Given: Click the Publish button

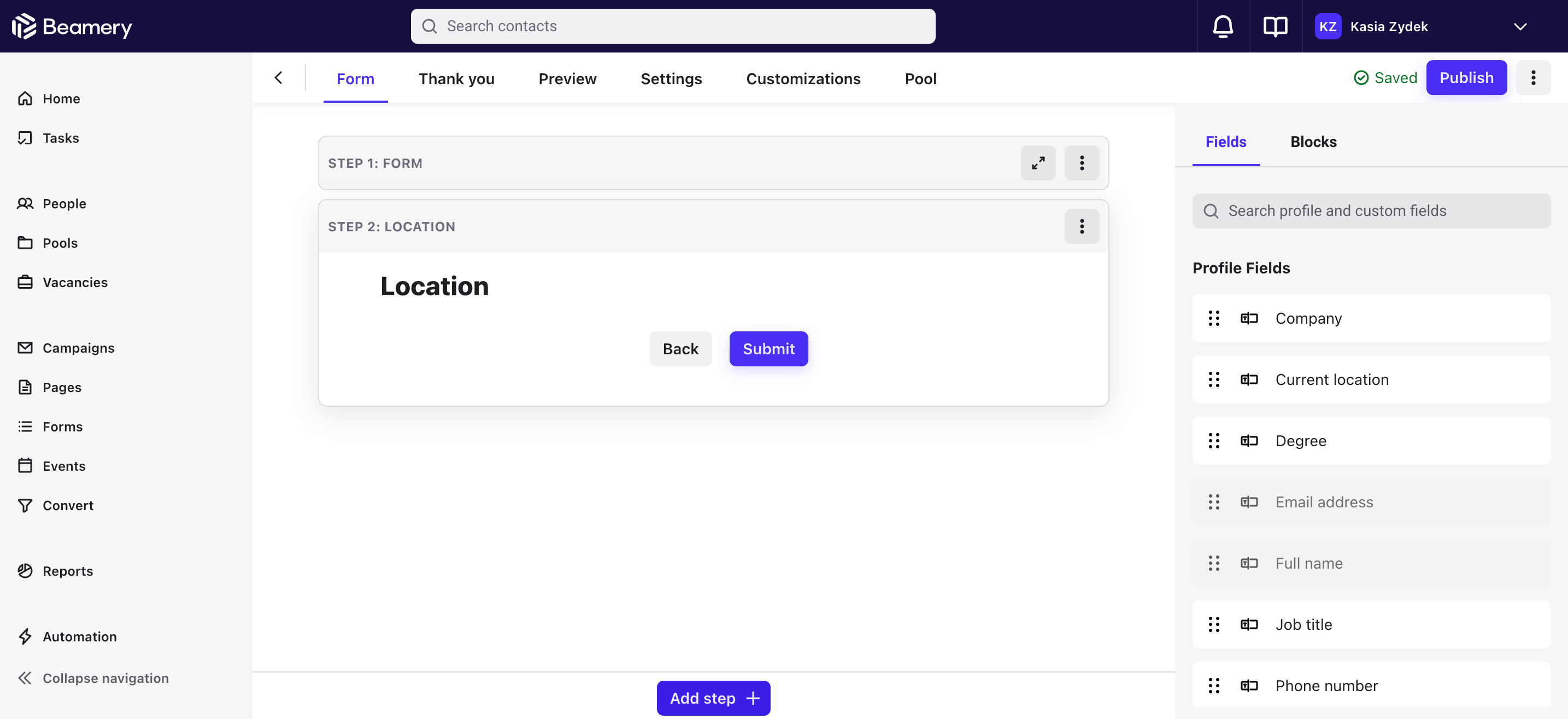Looking at the screenshot, I should click(x=1466, y=78).
